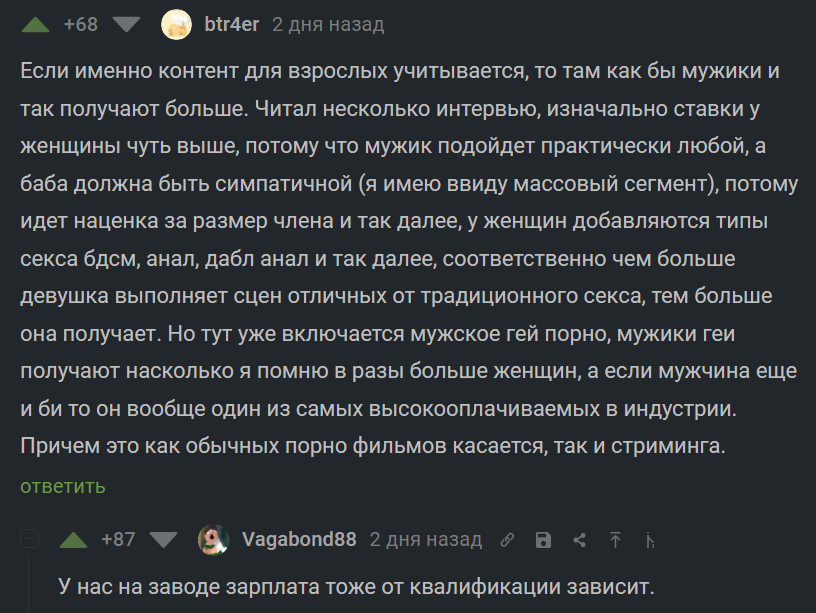Viewport: 816px width, 613px height.
Task: Save Vagabond88's comment with floppy icon
Action: (543, 541)
